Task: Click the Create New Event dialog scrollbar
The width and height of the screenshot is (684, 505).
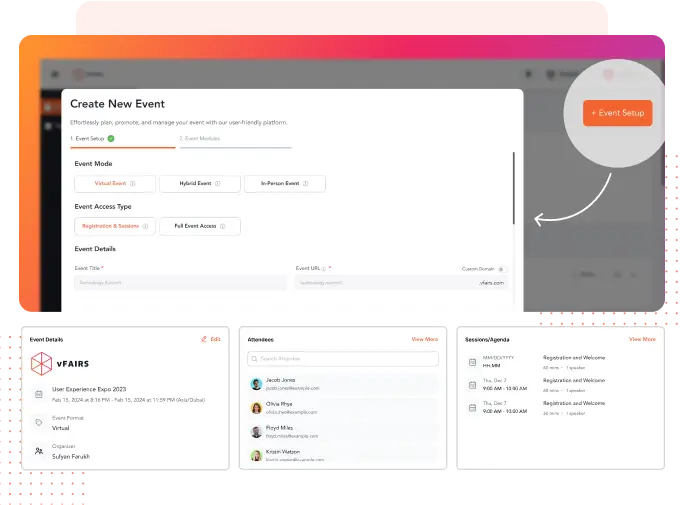Action: click(514, 188)
